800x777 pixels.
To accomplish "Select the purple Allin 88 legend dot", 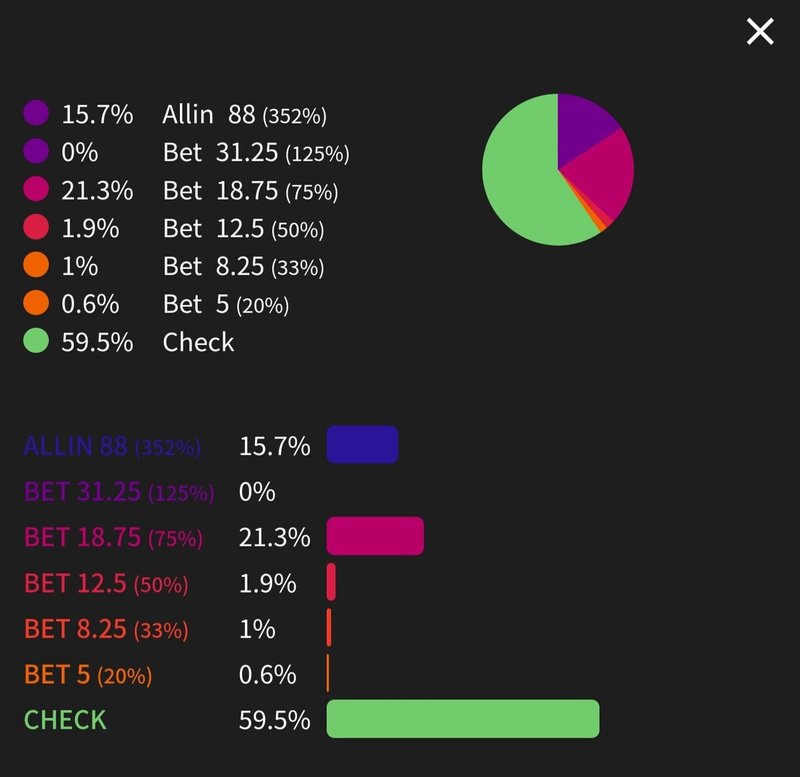I will pos(34,115).
